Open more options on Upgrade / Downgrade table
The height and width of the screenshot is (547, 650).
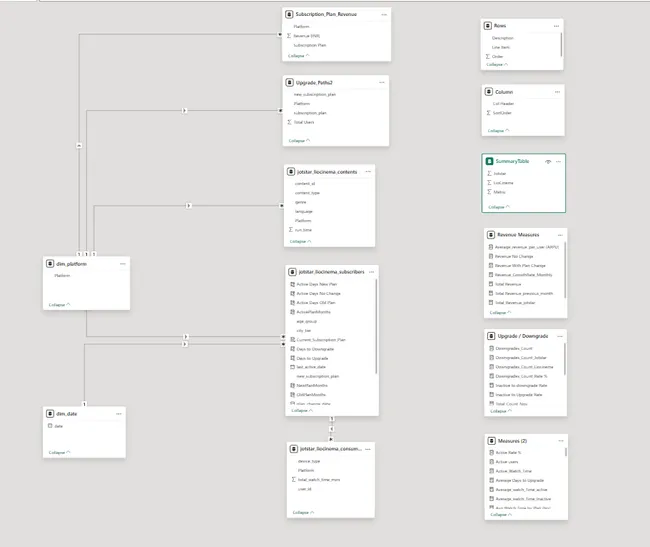point(560,336)
